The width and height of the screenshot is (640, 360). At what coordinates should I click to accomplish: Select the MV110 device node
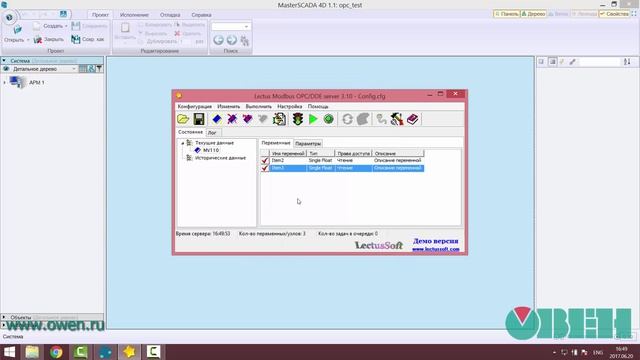pyautogui.click(x=211, y=150)
